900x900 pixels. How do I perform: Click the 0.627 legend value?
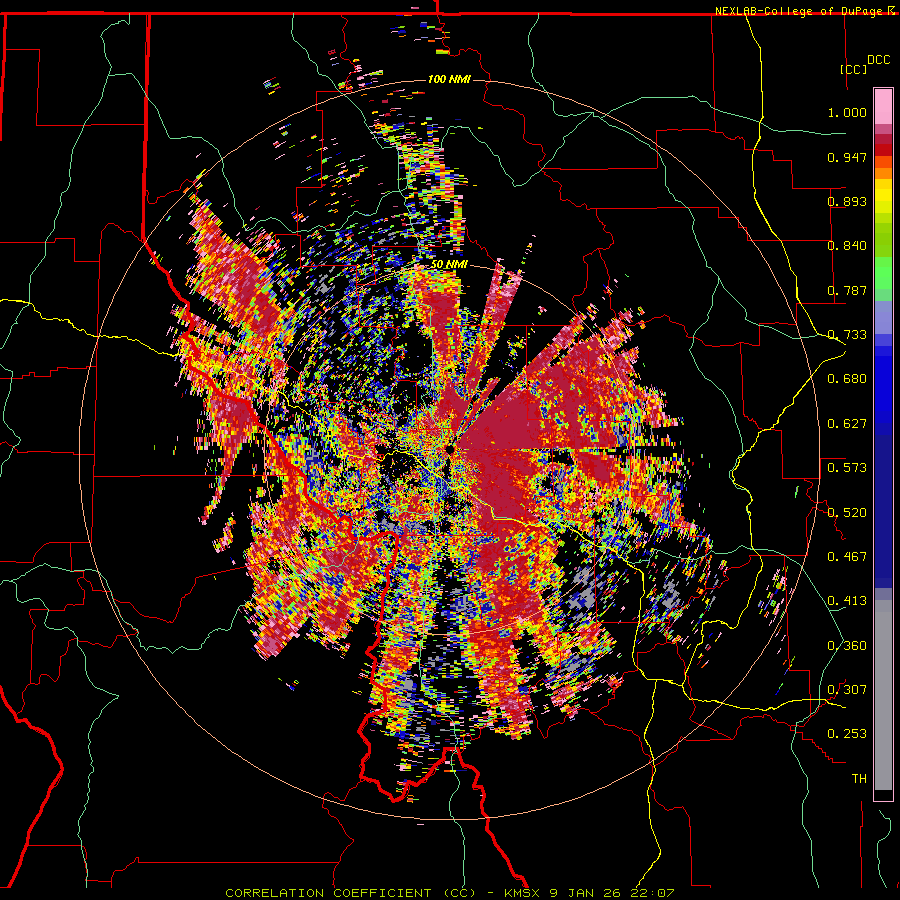[847, 424]
